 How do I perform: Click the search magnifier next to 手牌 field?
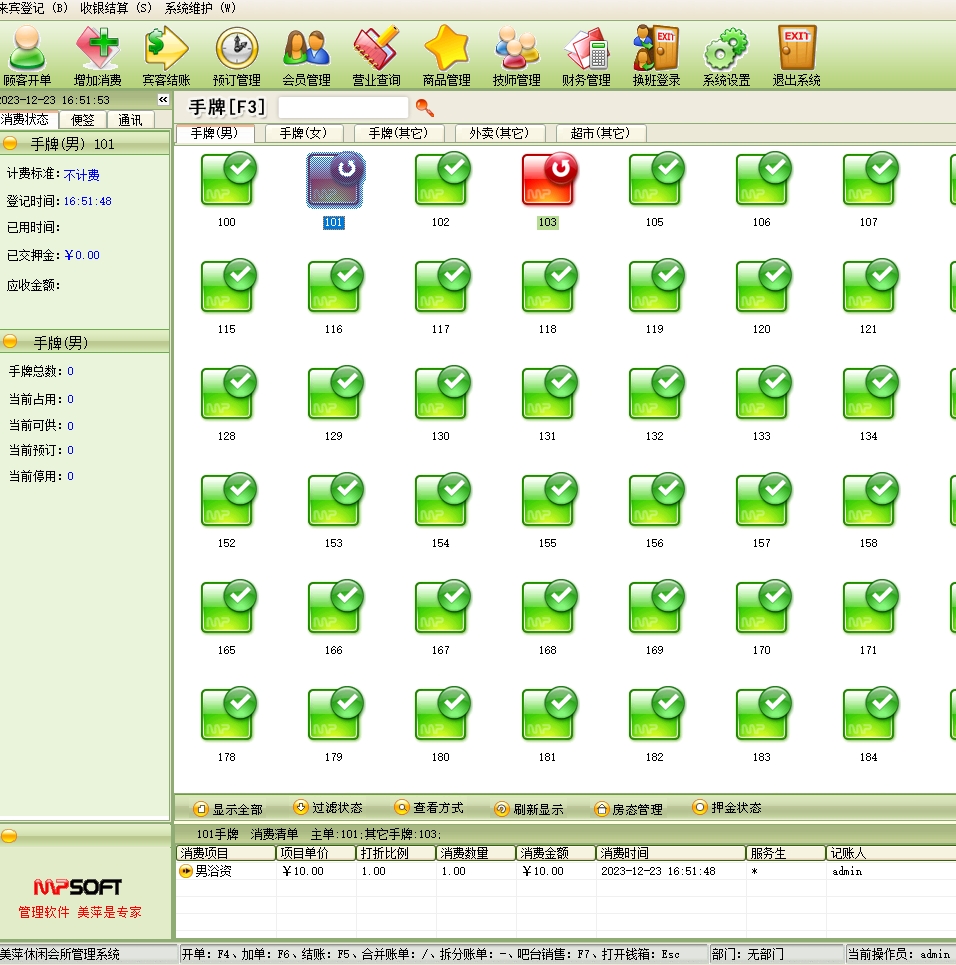(425, 107)
